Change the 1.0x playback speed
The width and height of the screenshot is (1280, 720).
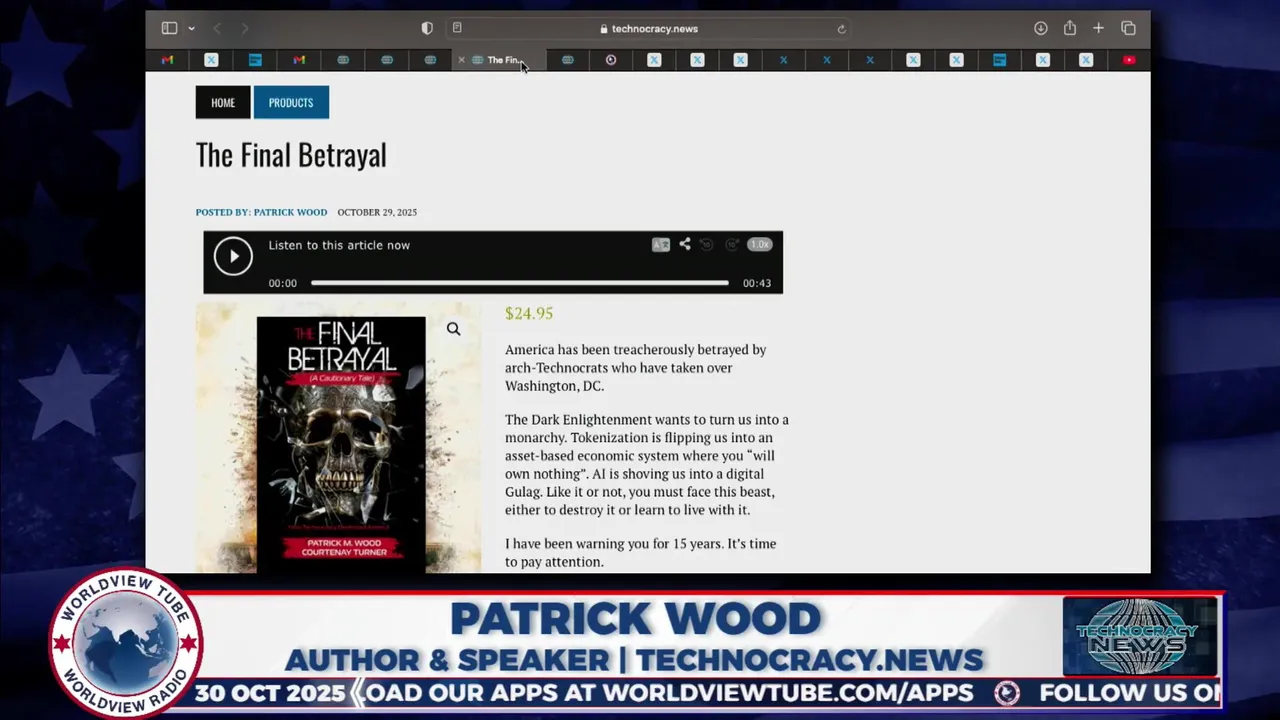point(760,244)
